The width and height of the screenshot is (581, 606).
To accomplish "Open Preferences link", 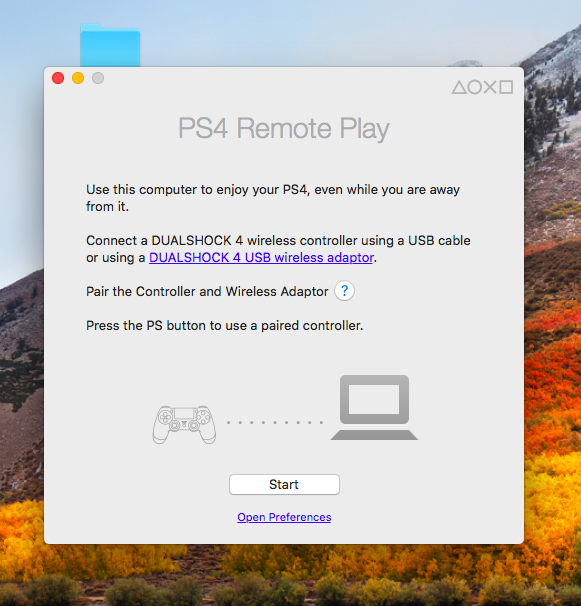I will coord(284,517).
